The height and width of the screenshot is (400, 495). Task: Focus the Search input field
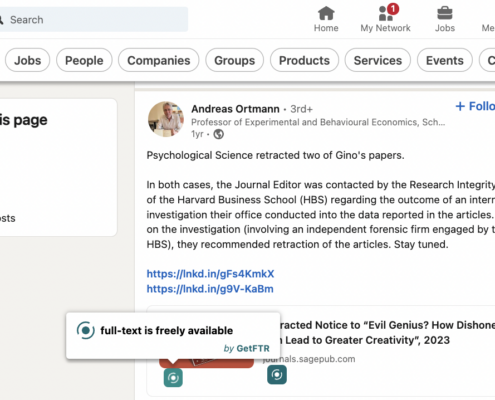pos(94,20)
